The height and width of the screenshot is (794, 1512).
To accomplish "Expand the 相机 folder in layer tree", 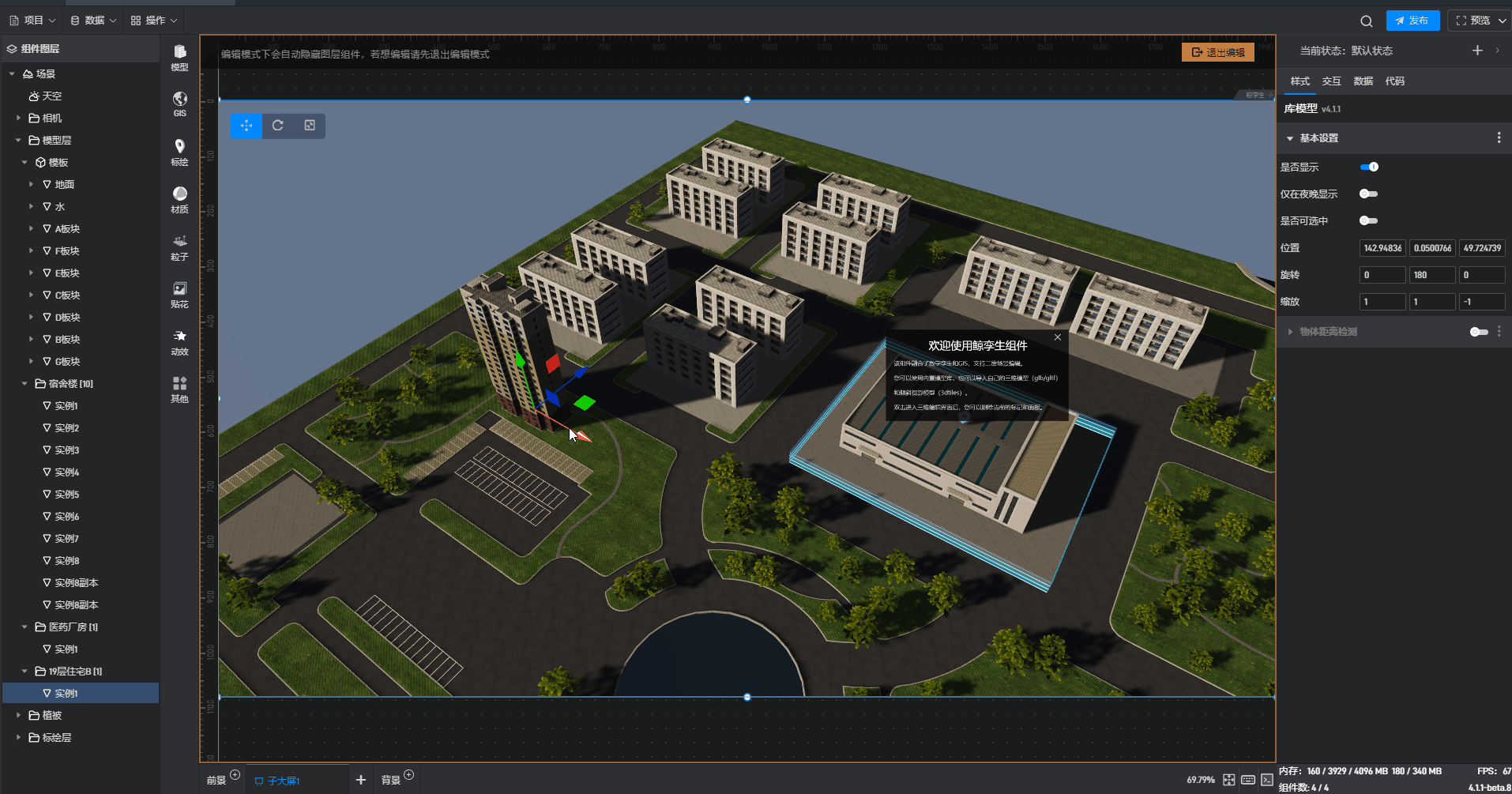I will (x=19, y=118).
